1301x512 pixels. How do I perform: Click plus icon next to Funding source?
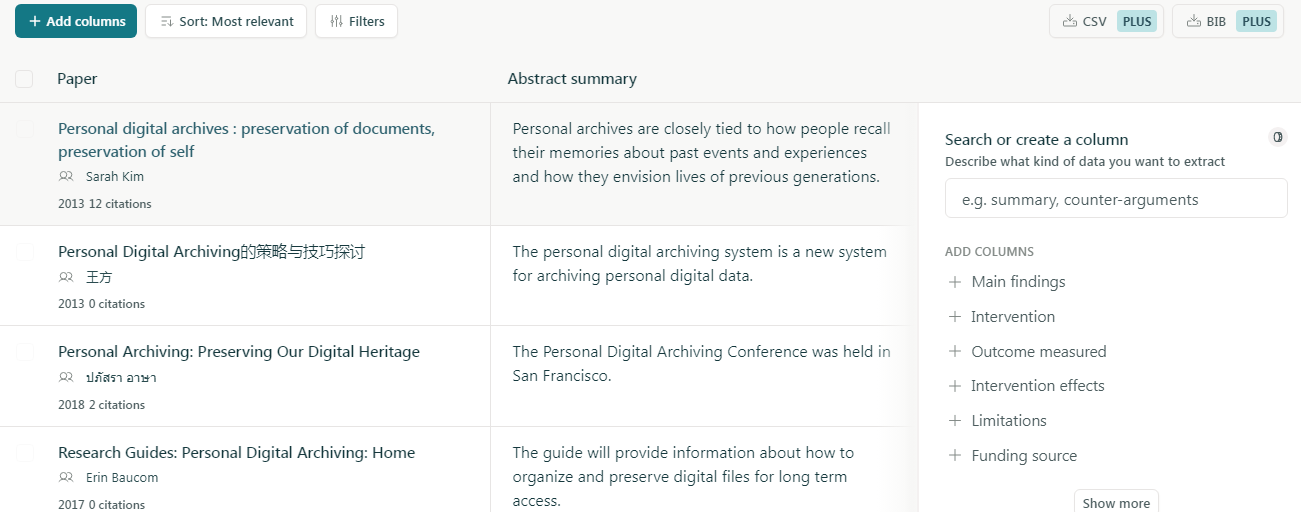coord(954,456)
